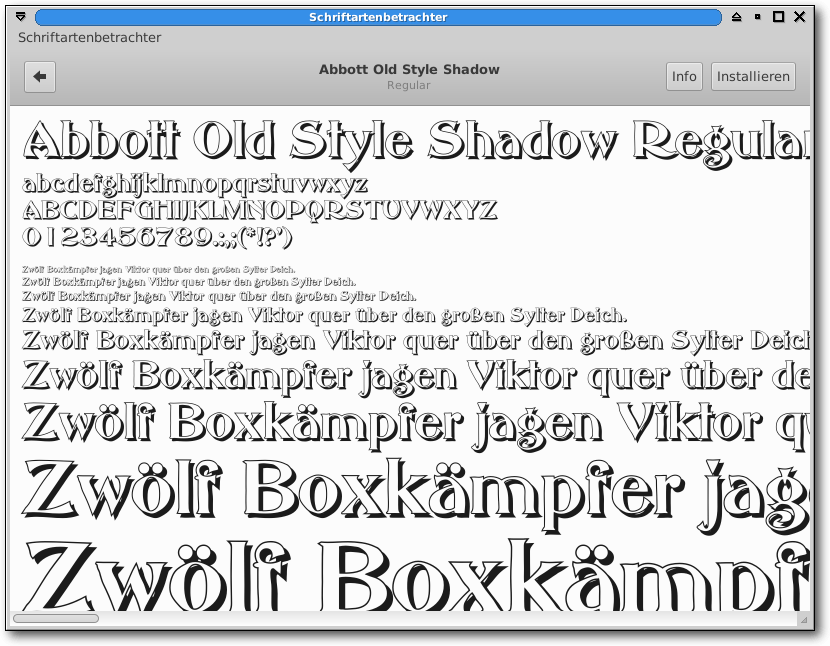Click the smallest 'Zwölf Boxkämpfer' sample sentence

(159, 270)
